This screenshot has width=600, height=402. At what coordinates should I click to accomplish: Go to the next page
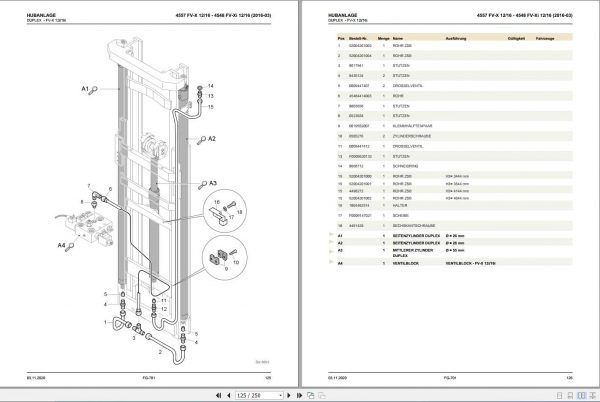289,395
